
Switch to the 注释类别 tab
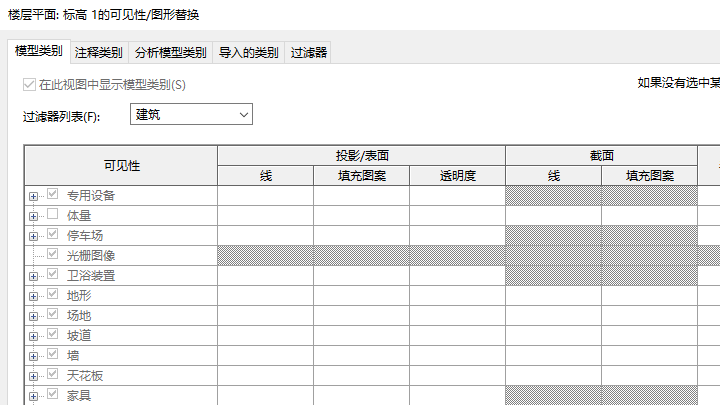(x=99, y=53)
